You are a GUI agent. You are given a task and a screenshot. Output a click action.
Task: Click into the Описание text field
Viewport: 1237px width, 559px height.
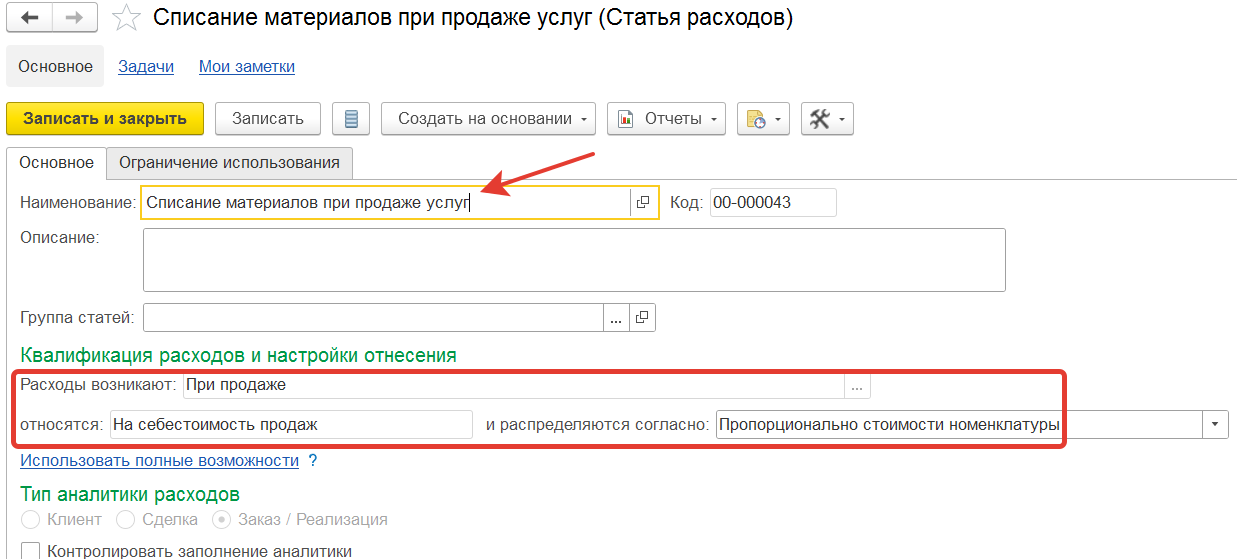574,260
